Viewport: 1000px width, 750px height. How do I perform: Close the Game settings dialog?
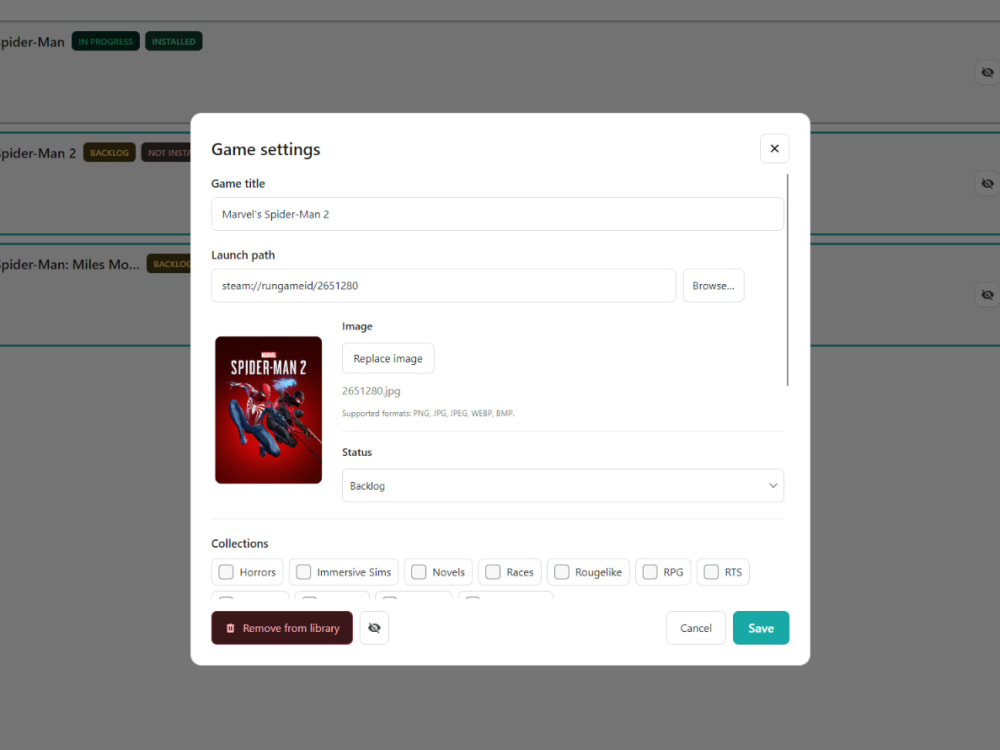click(774, 149)
